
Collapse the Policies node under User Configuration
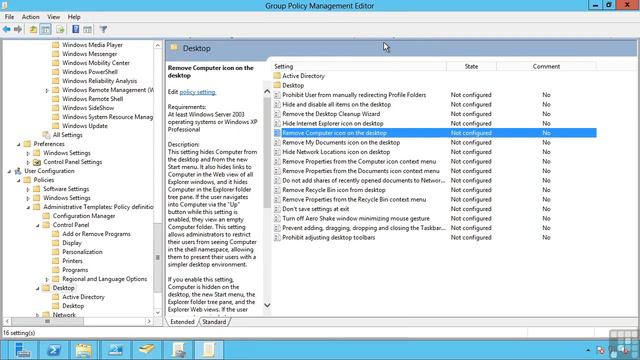tap(18, 180)
